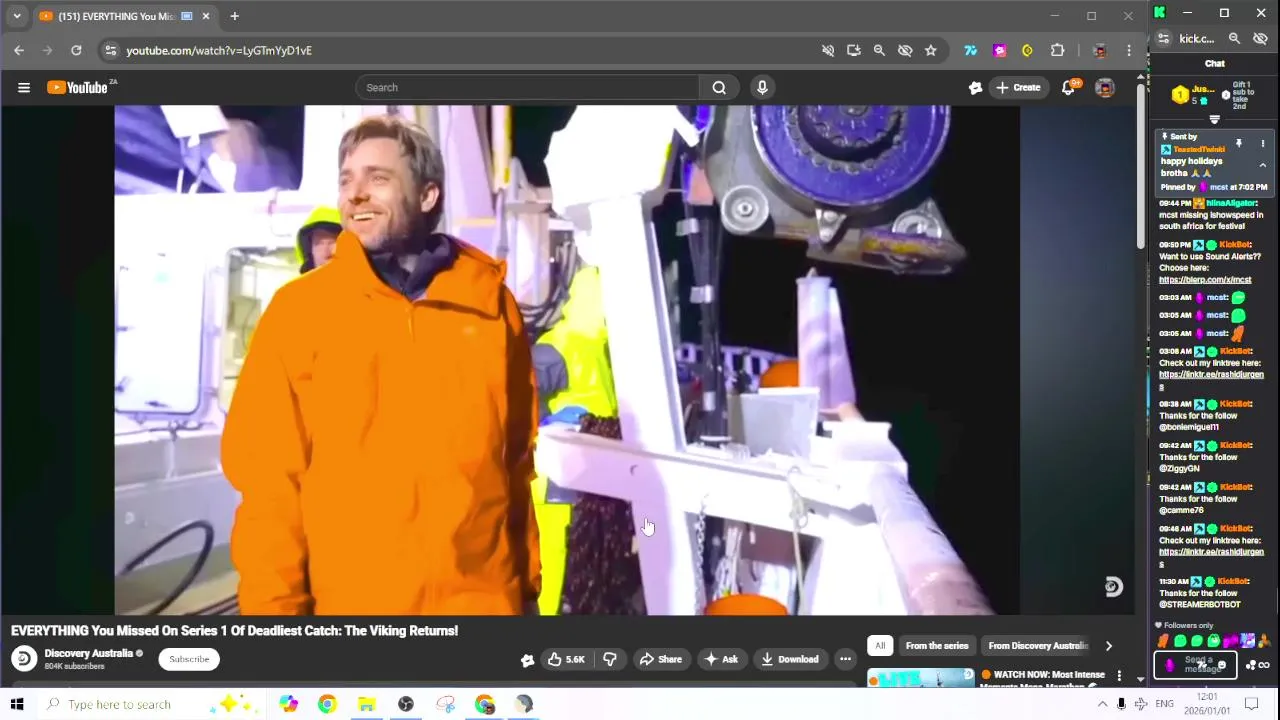1280x720 pixels.
Task: Open Windows Start menu
Action: click(17, 704)
